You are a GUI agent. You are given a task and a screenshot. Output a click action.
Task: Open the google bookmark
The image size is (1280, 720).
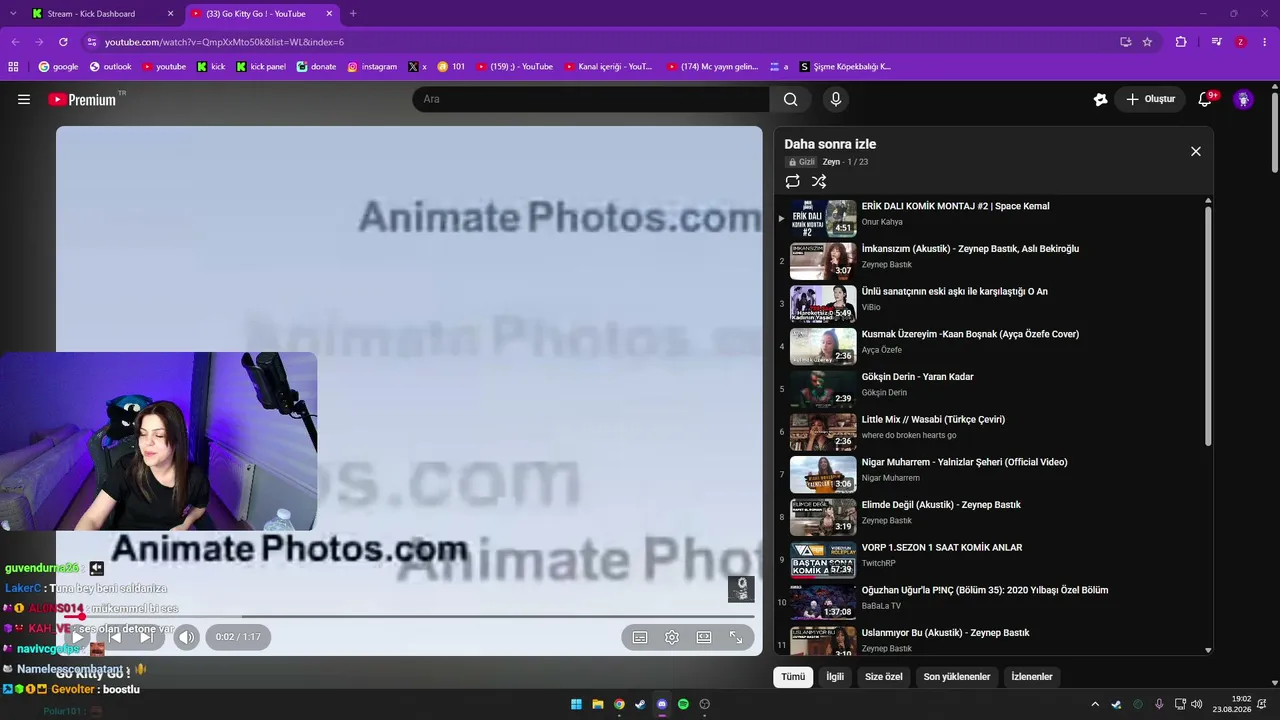click(58, 67)
